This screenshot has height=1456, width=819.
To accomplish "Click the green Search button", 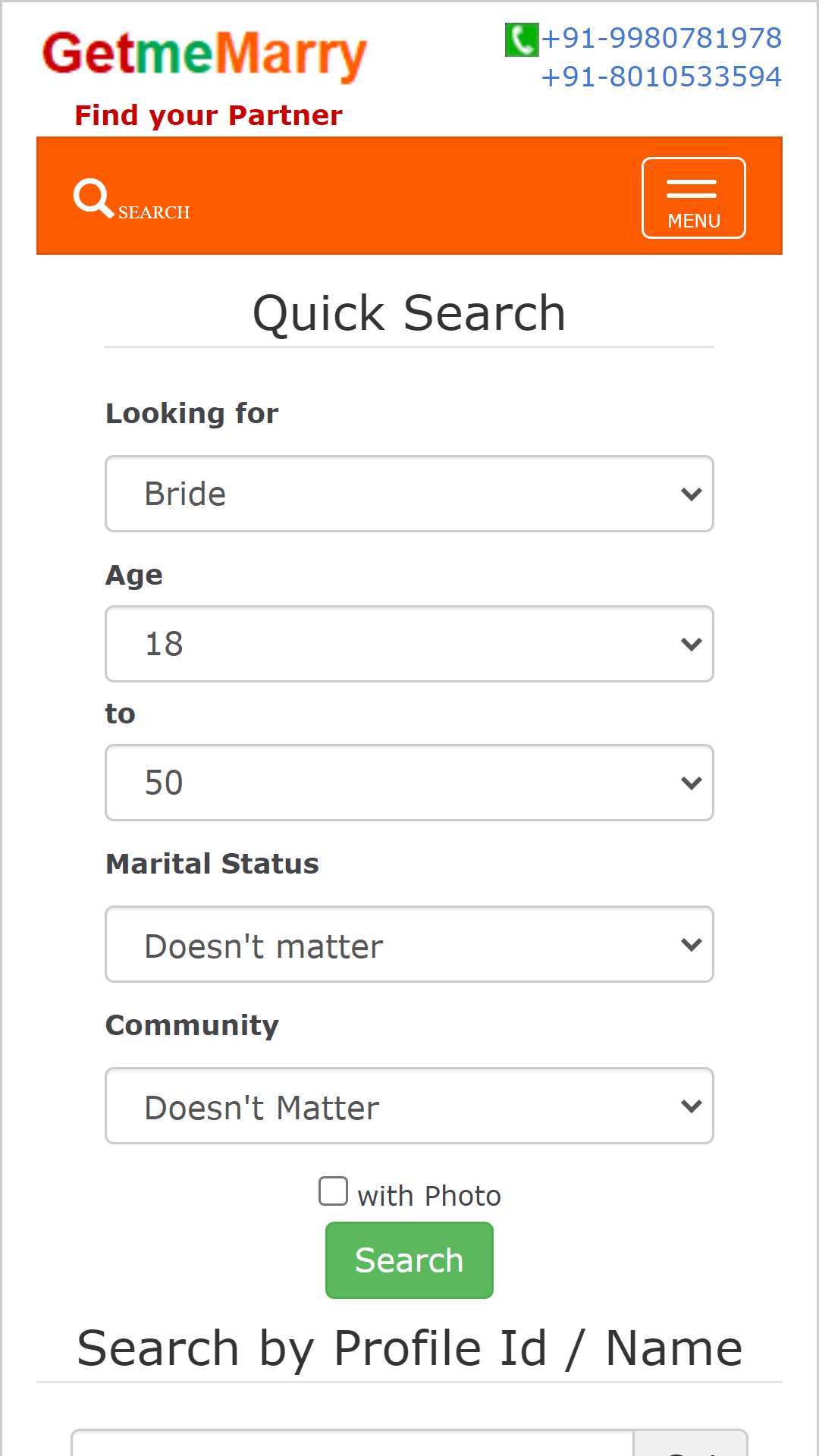I will click(409, 1260).
